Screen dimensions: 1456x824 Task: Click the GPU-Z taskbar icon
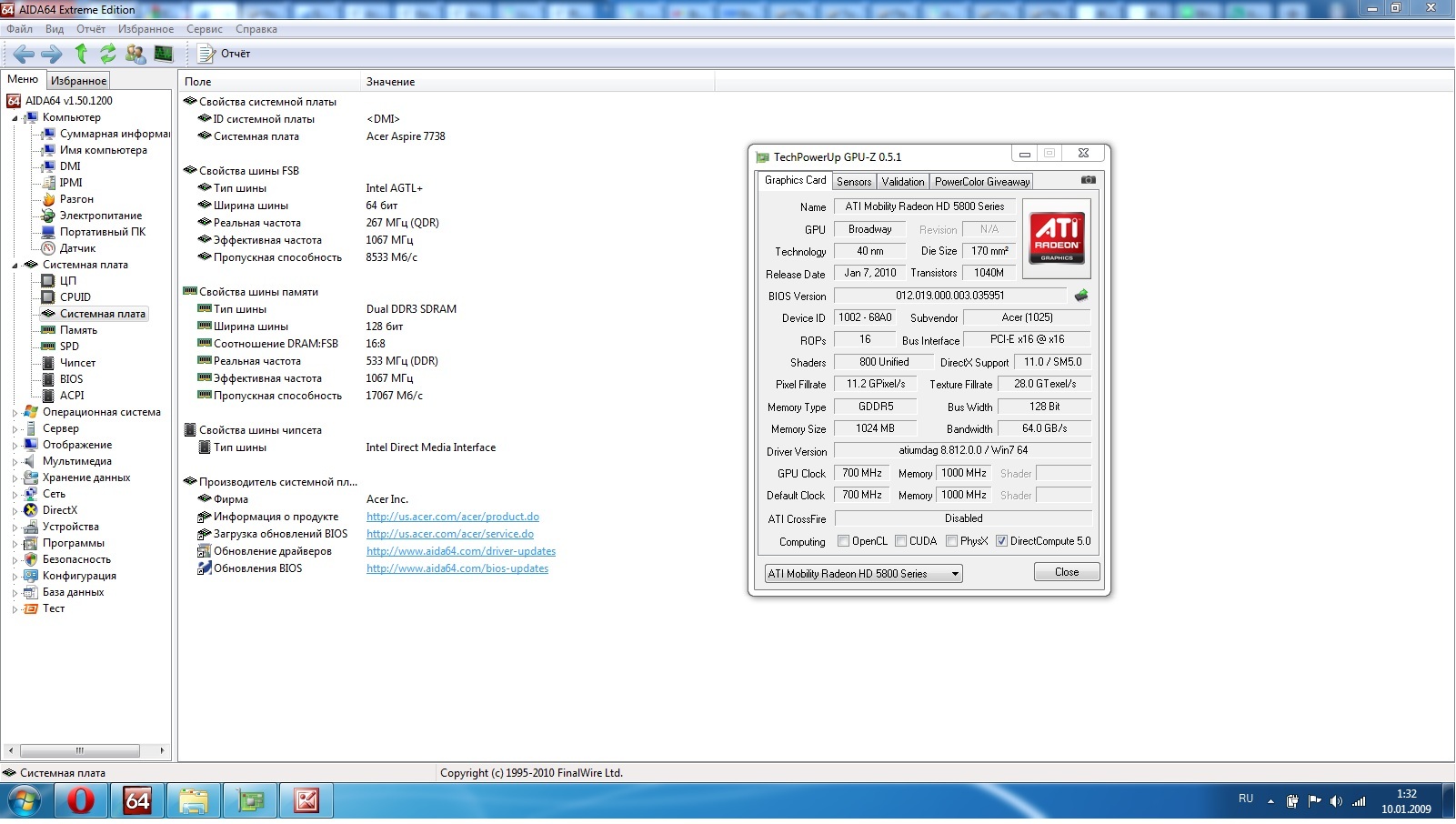click(x=250, y=801)
